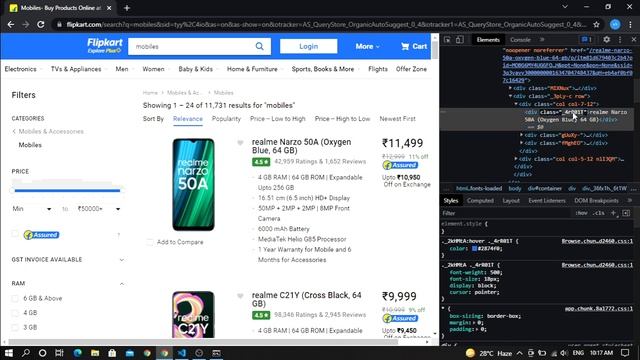Toggle computed styles sidebar icon
This screenshot has height=360, width=640.
click(x=626, y=213)
